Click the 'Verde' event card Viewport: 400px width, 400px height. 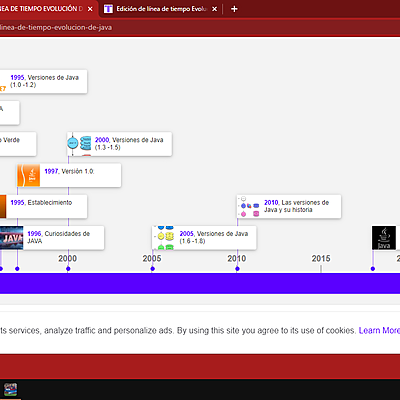pos(18,144)
